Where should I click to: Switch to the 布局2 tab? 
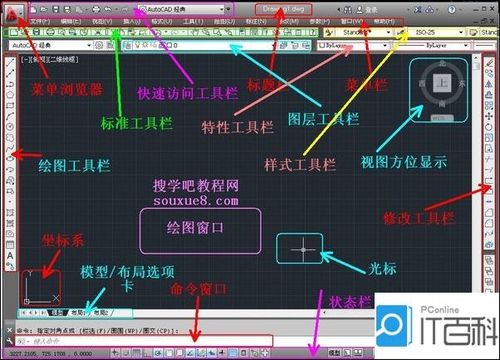pyautogui.click(x=101, y=313)
